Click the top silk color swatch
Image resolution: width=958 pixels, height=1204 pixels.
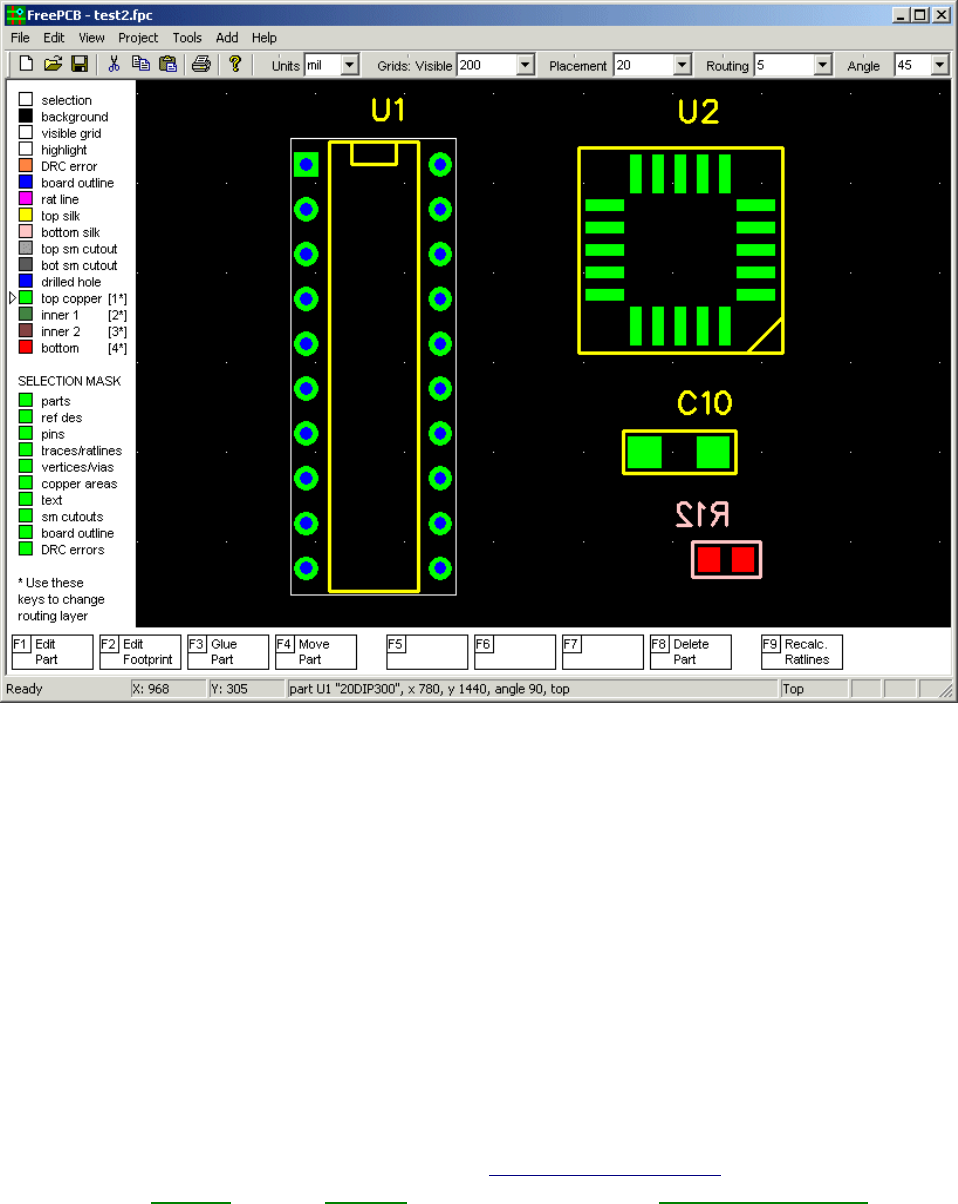(26, 216)
